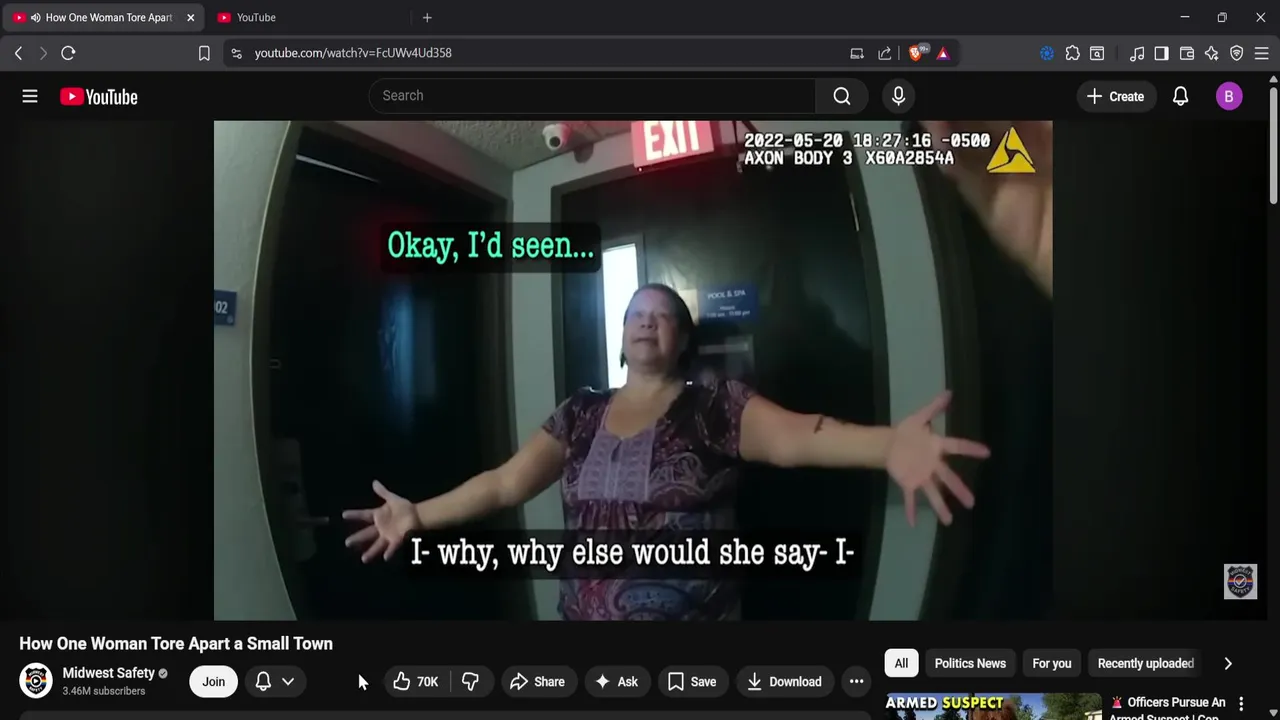
Task: Pause the video by clicking player
Action: (x=633, y=370)
